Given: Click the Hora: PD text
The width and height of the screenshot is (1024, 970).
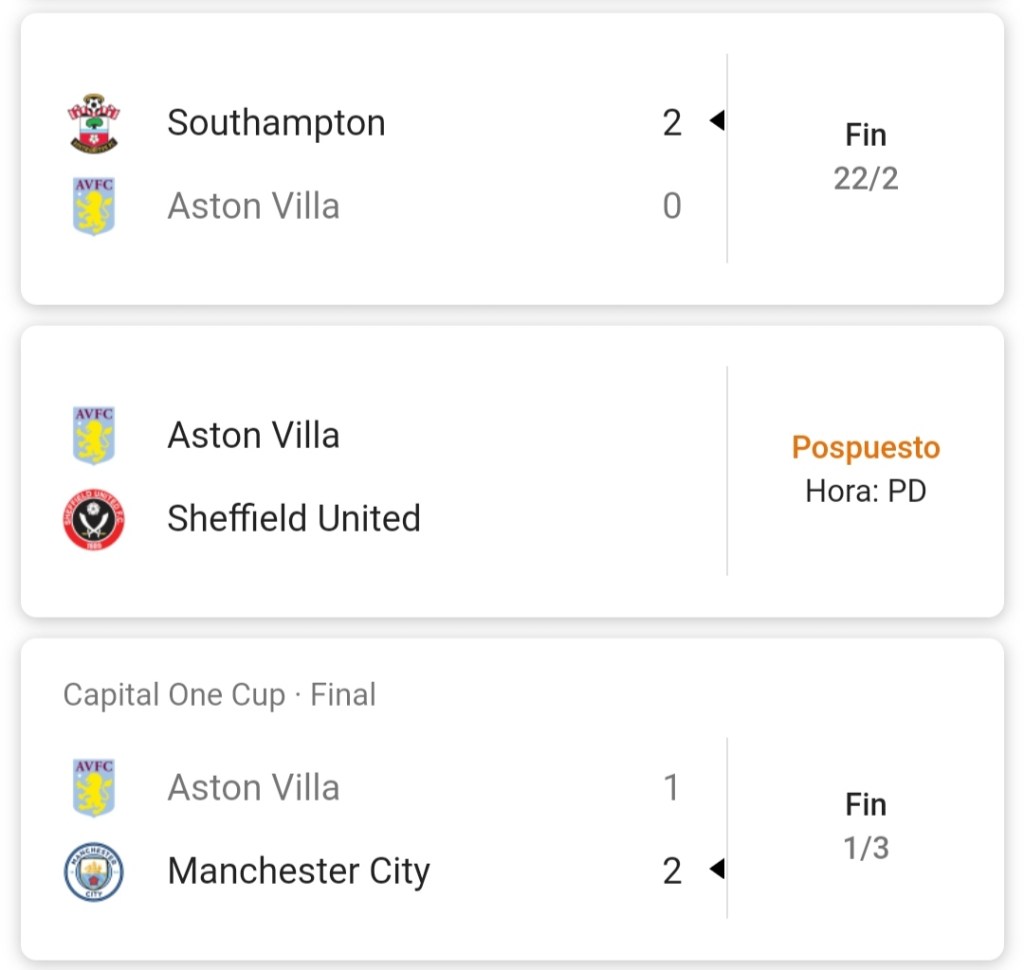Looking at the screenshot, I should coord(866,492).
